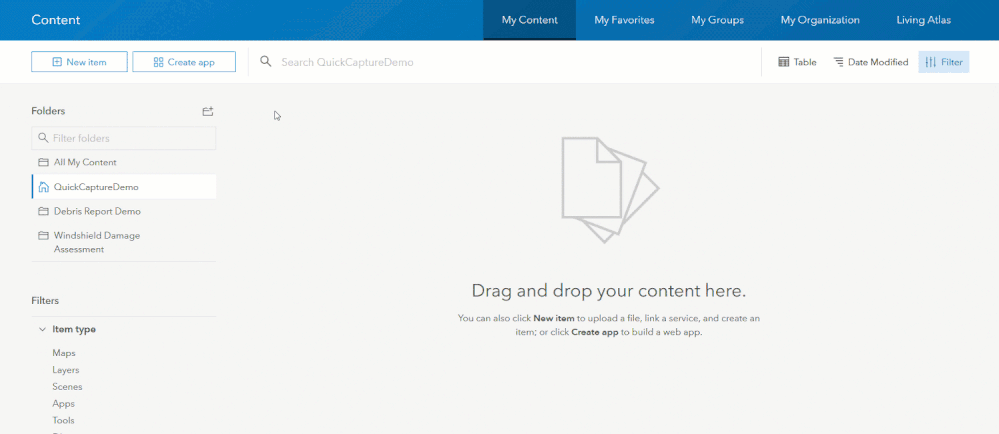The height and width of the screenshot is (434, 999).
Task: Click the plus icon on the New item button
Action: [57, 62]
